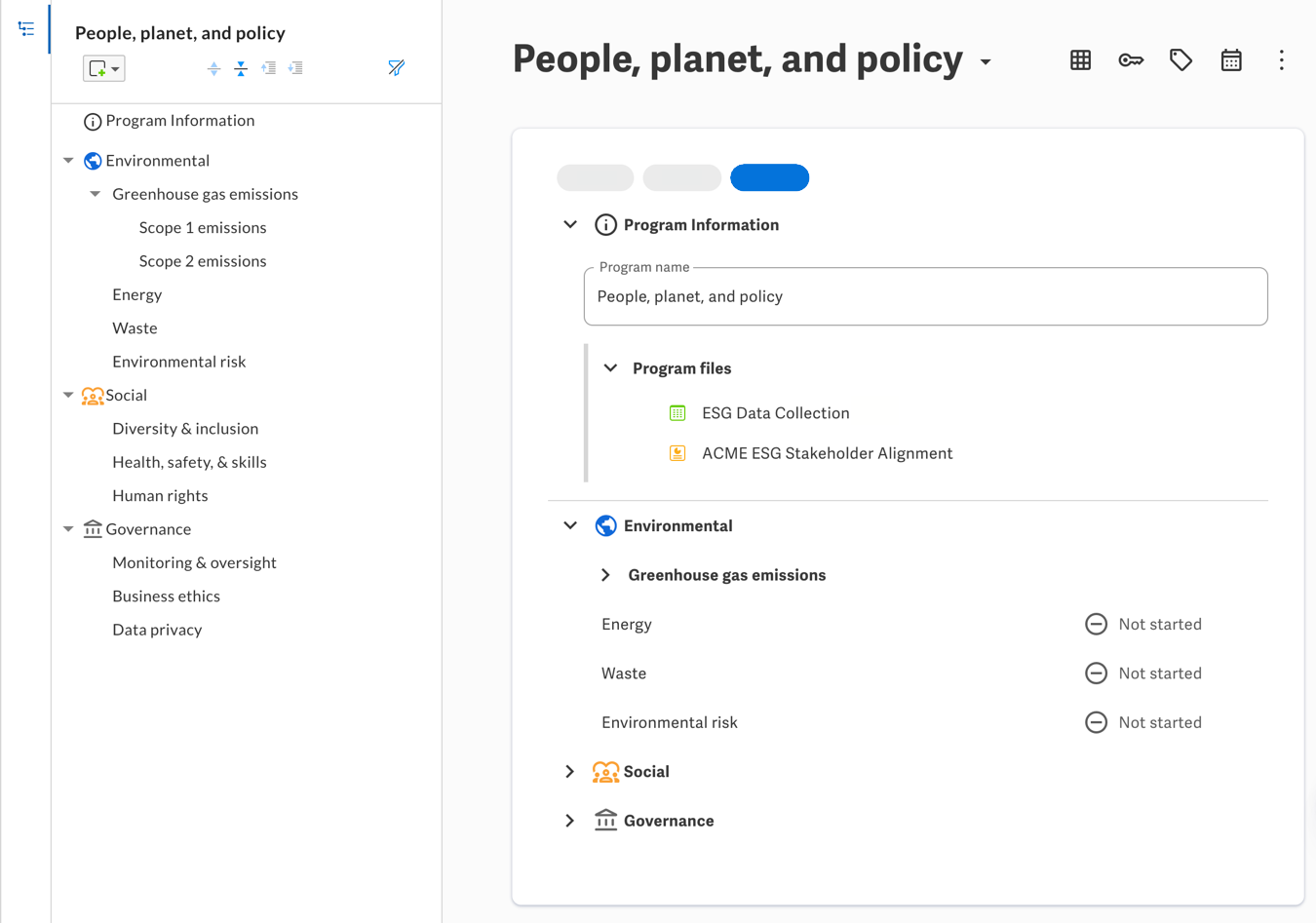The height and width of the screenshot is (923, 1316).
Task: Open the grid table view icon
Action: point(1080,60)
